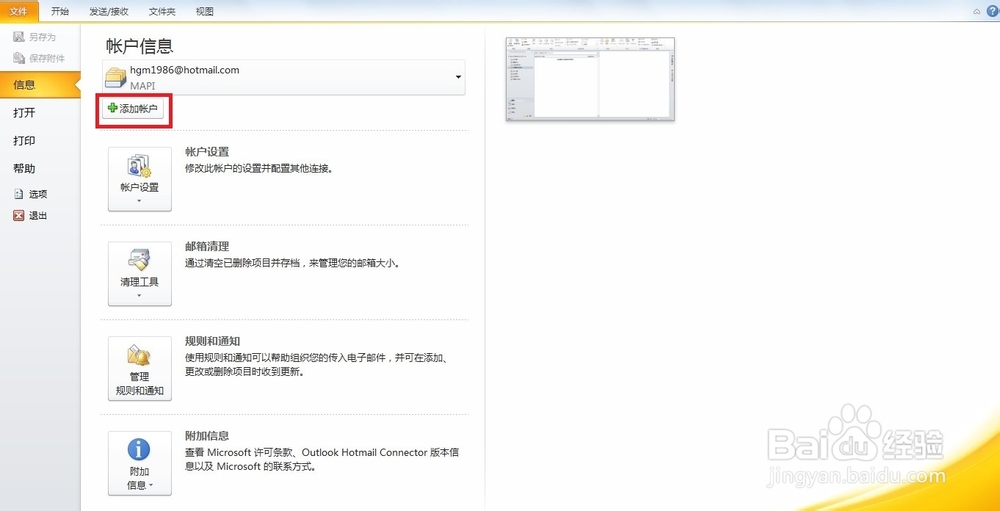Click the mailbox folder icon beside the account
Viewport: 1000px width, 511px height.
pos(116,77)
